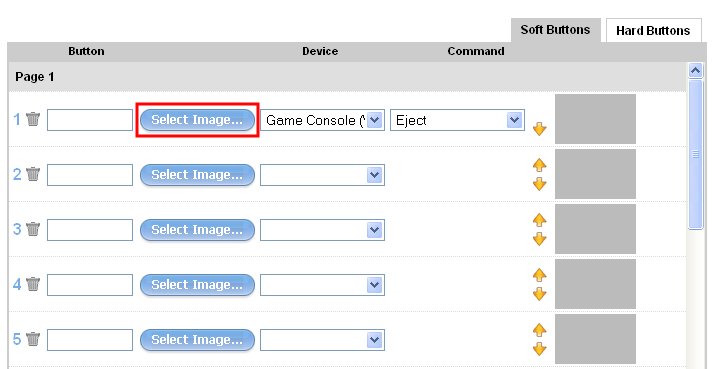
Task: Click the button name field in row 2
Action: 90,175
